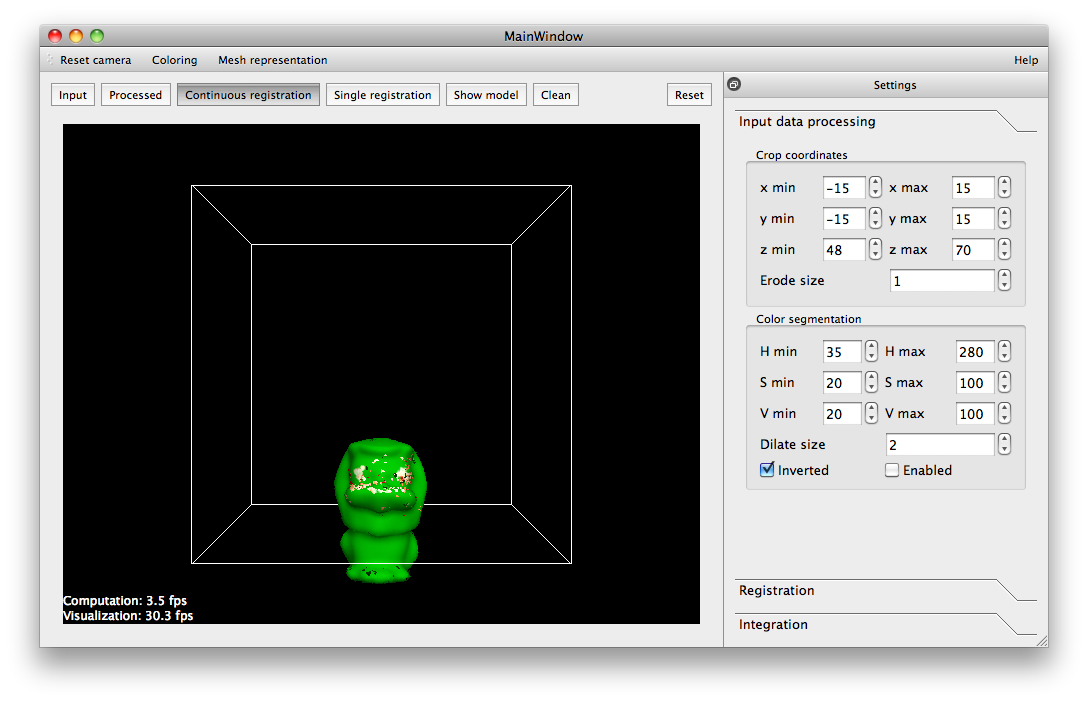Image resolution: width=1088 pixels, height=702 pixels.
Task: Expand the Integration settings section
Action: [x=885, y=624]
